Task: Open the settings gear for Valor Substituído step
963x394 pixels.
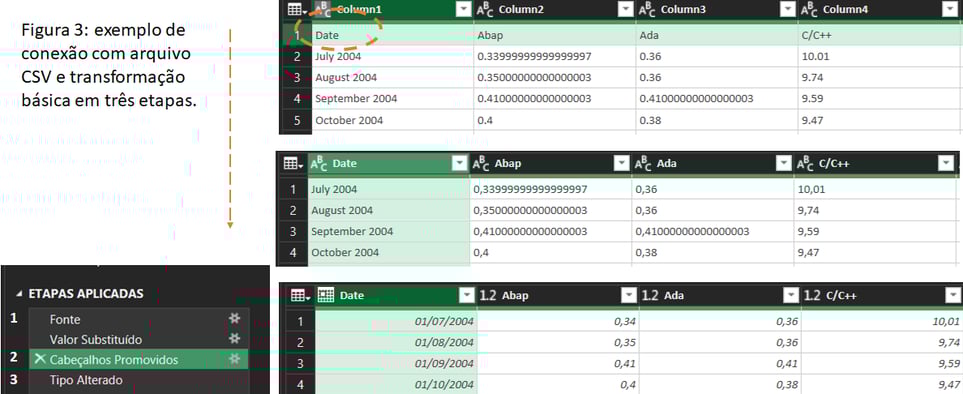Action: [x=234, y=339]
